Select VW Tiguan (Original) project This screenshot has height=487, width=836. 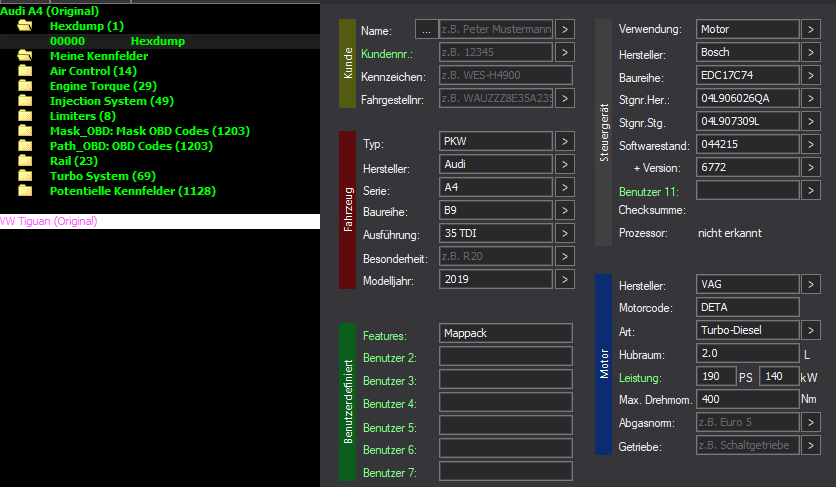click(160, 221)
